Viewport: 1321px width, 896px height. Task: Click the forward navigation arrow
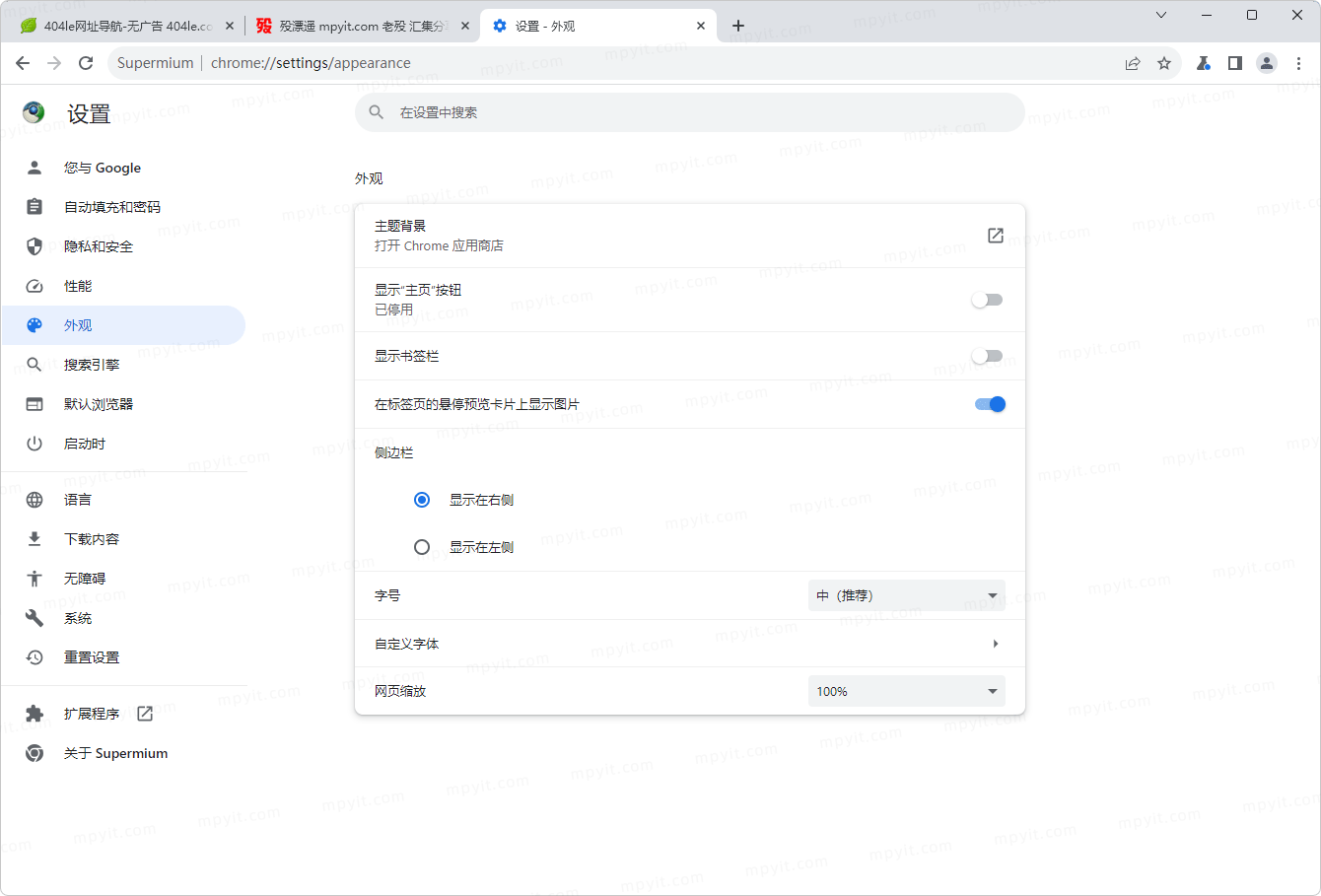[x=54, y=63]
